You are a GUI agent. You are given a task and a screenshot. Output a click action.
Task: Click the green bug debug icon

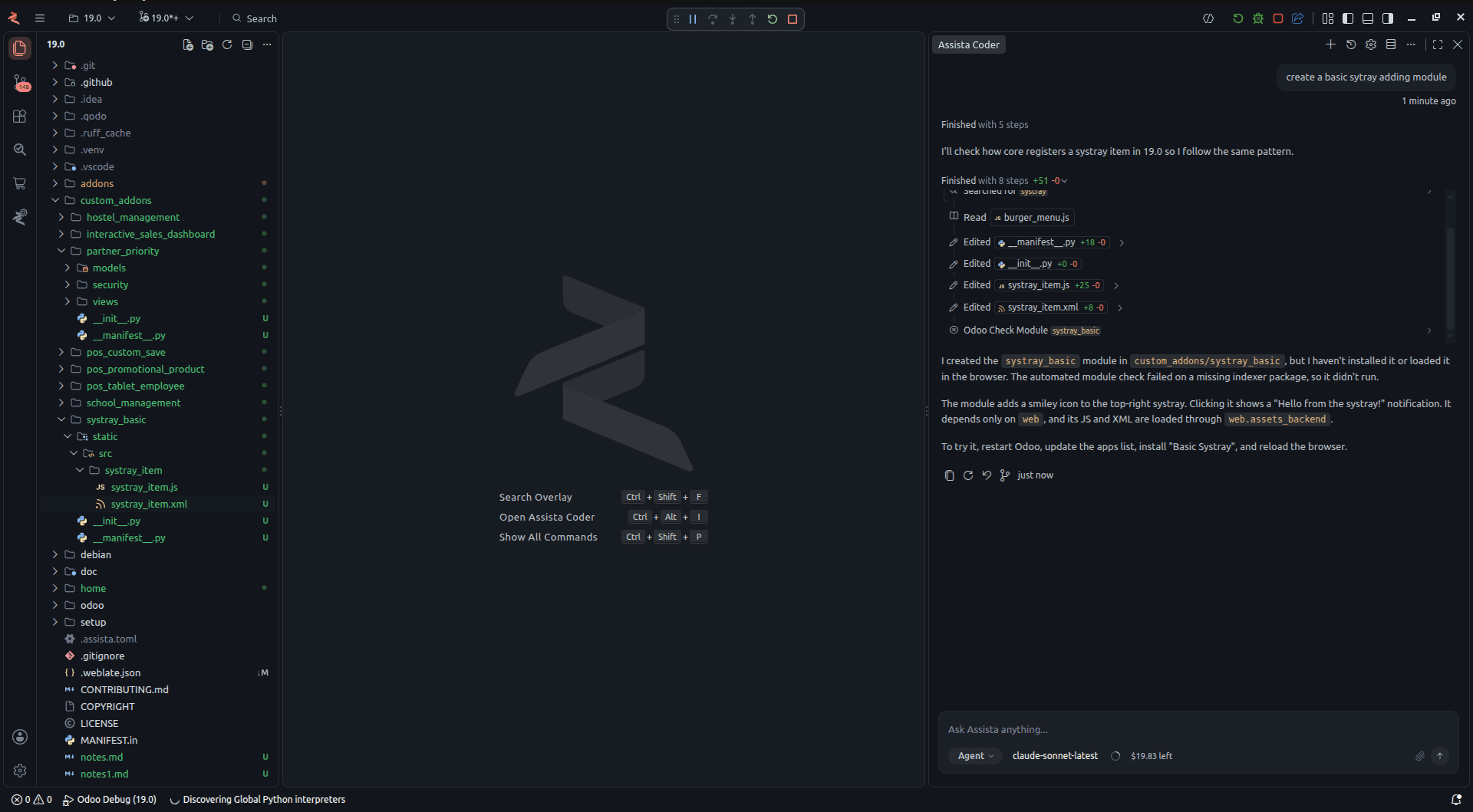coord(1258,18)
